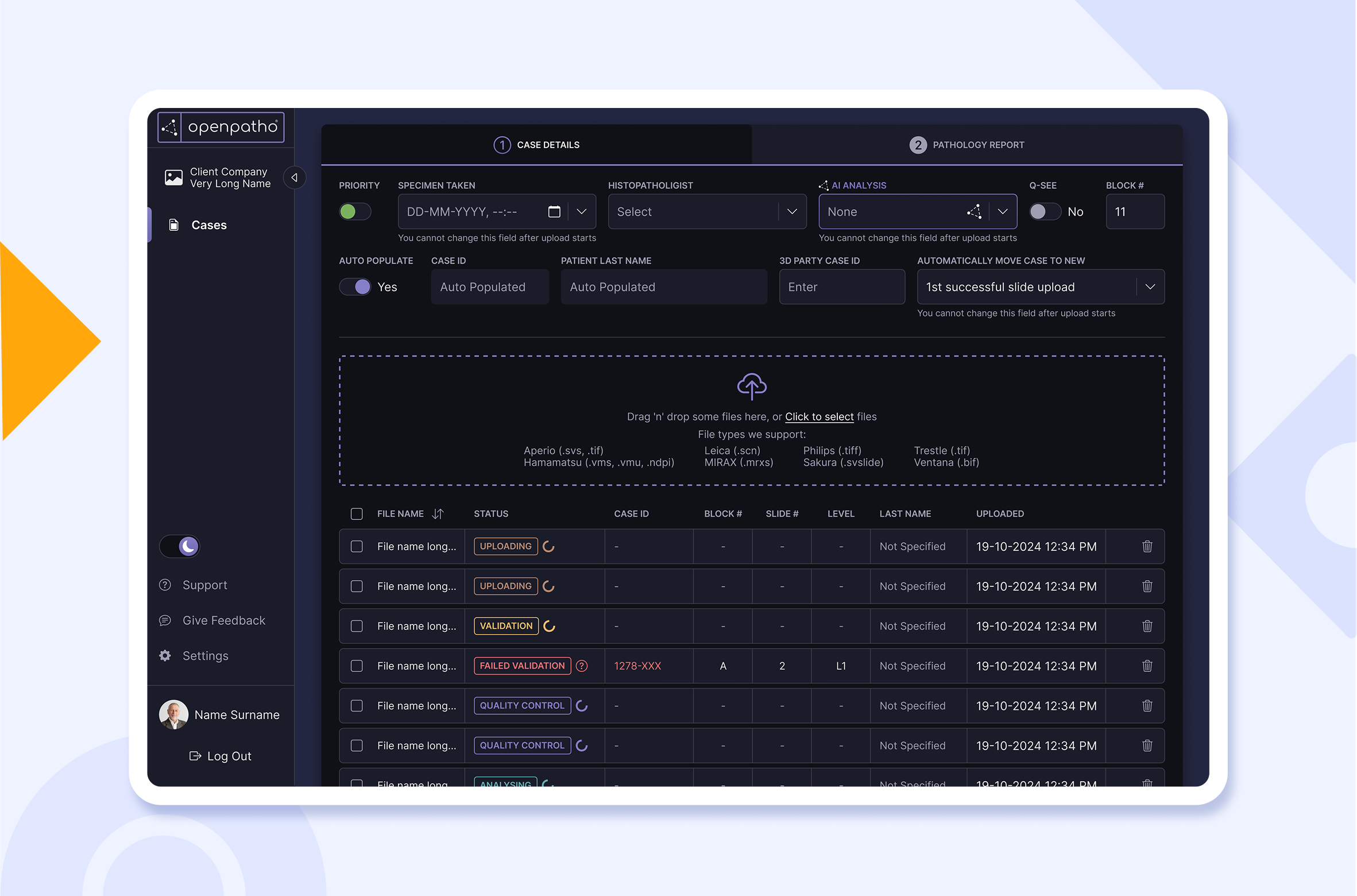
Task: Check the checkbox of the VALIDATION row
Action: point(357,626)
